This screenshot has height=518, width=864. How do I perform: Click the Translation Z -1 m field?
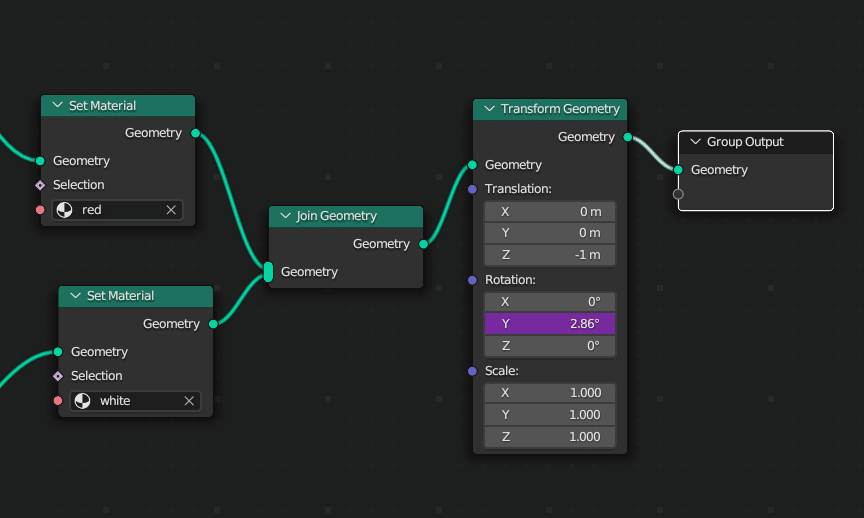pyautogui.click(x=549, y=255)
